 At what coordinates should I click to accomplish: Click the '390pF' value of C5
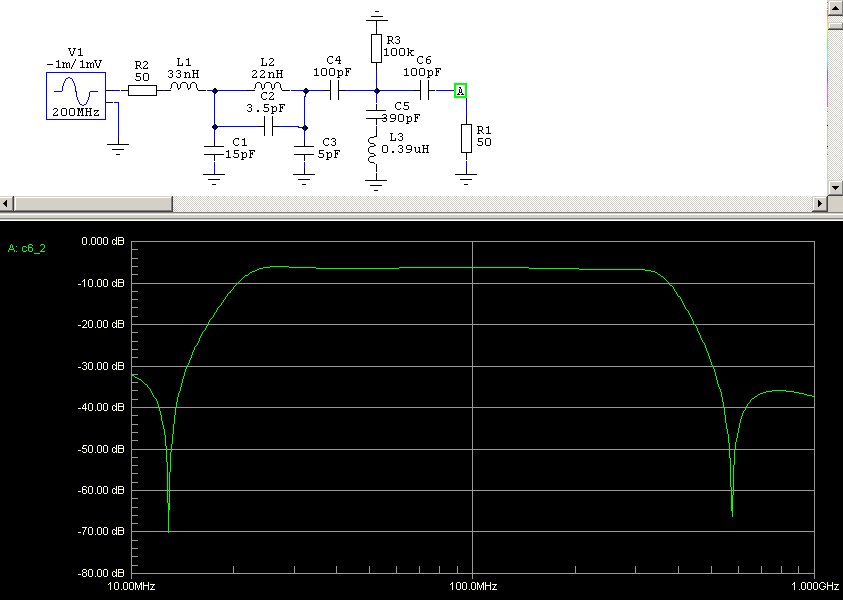coord(401,118)
